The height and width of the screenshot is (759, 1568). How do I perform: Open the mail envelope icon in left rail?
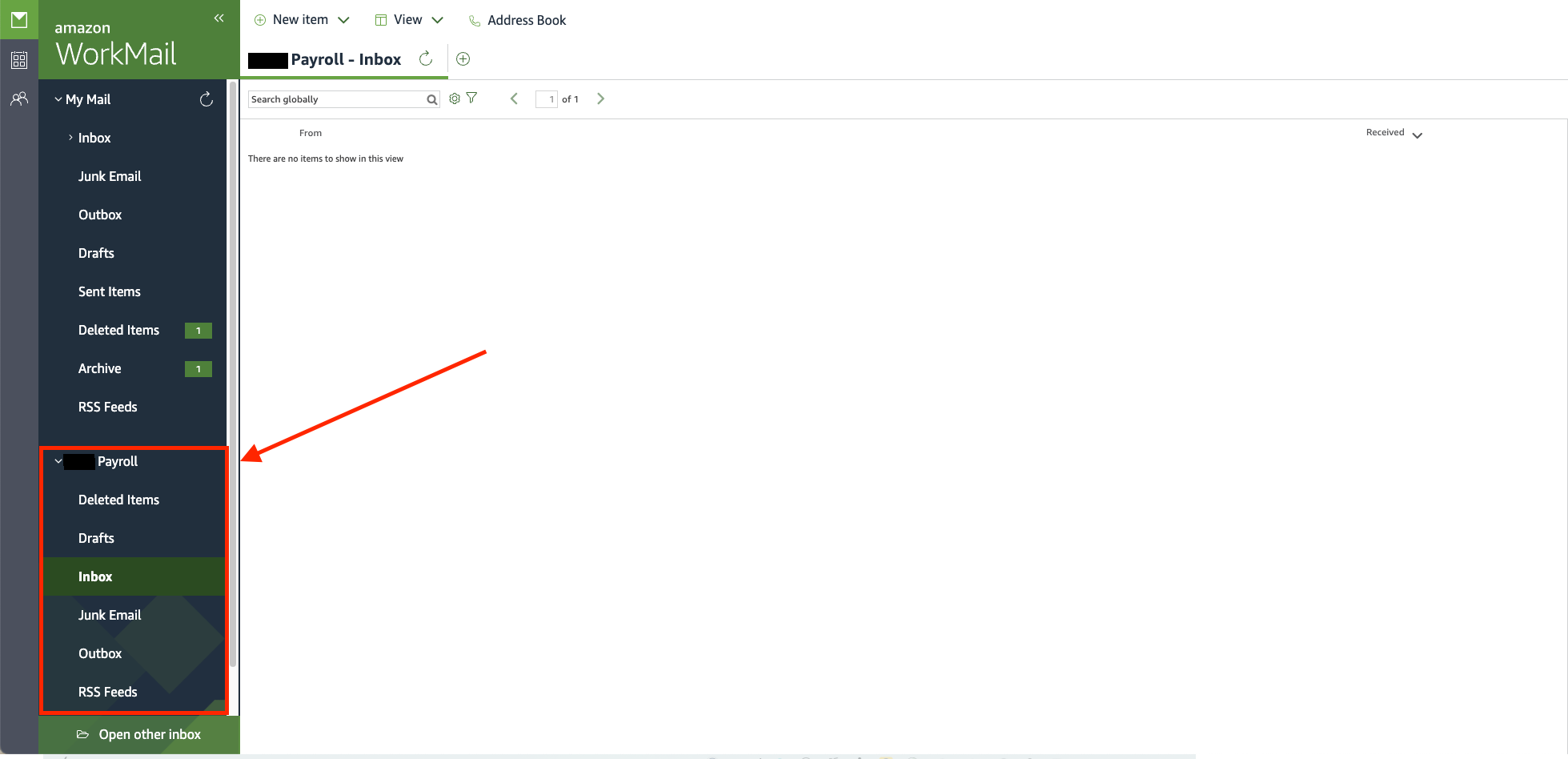point(19,19)
